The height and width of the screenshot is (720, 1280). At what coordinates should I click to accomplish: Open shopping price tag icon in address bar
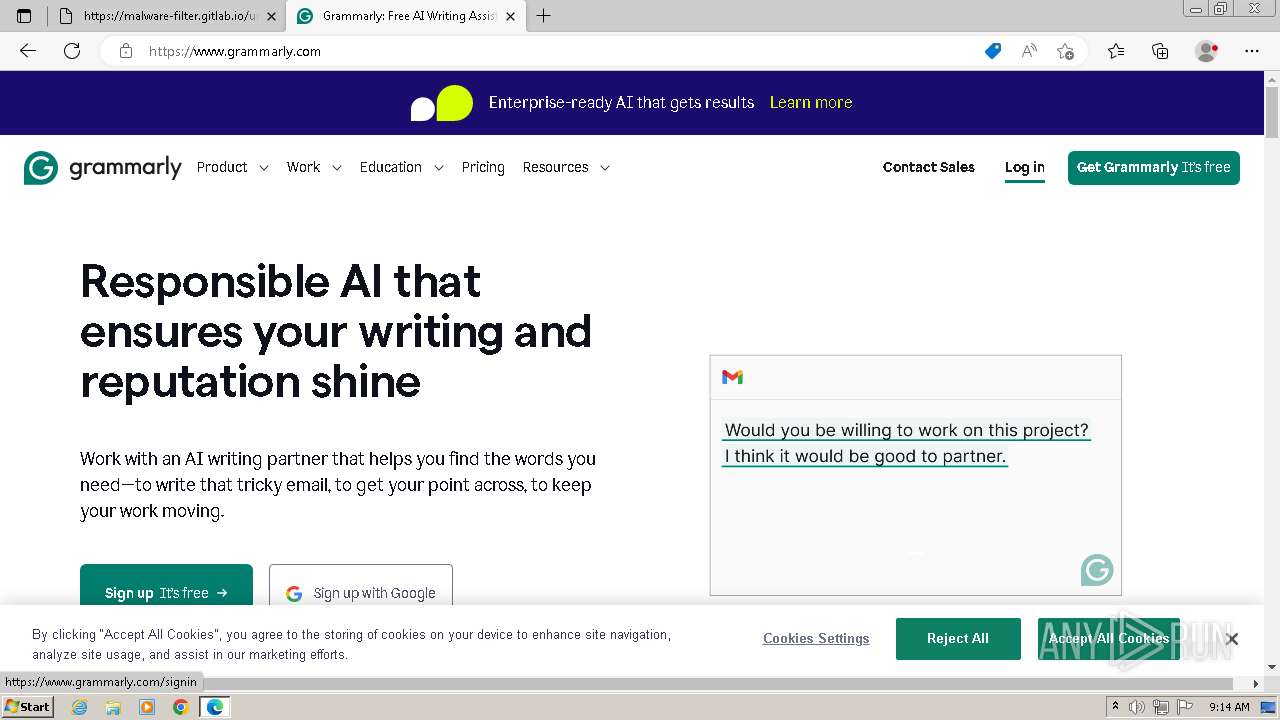993,51
